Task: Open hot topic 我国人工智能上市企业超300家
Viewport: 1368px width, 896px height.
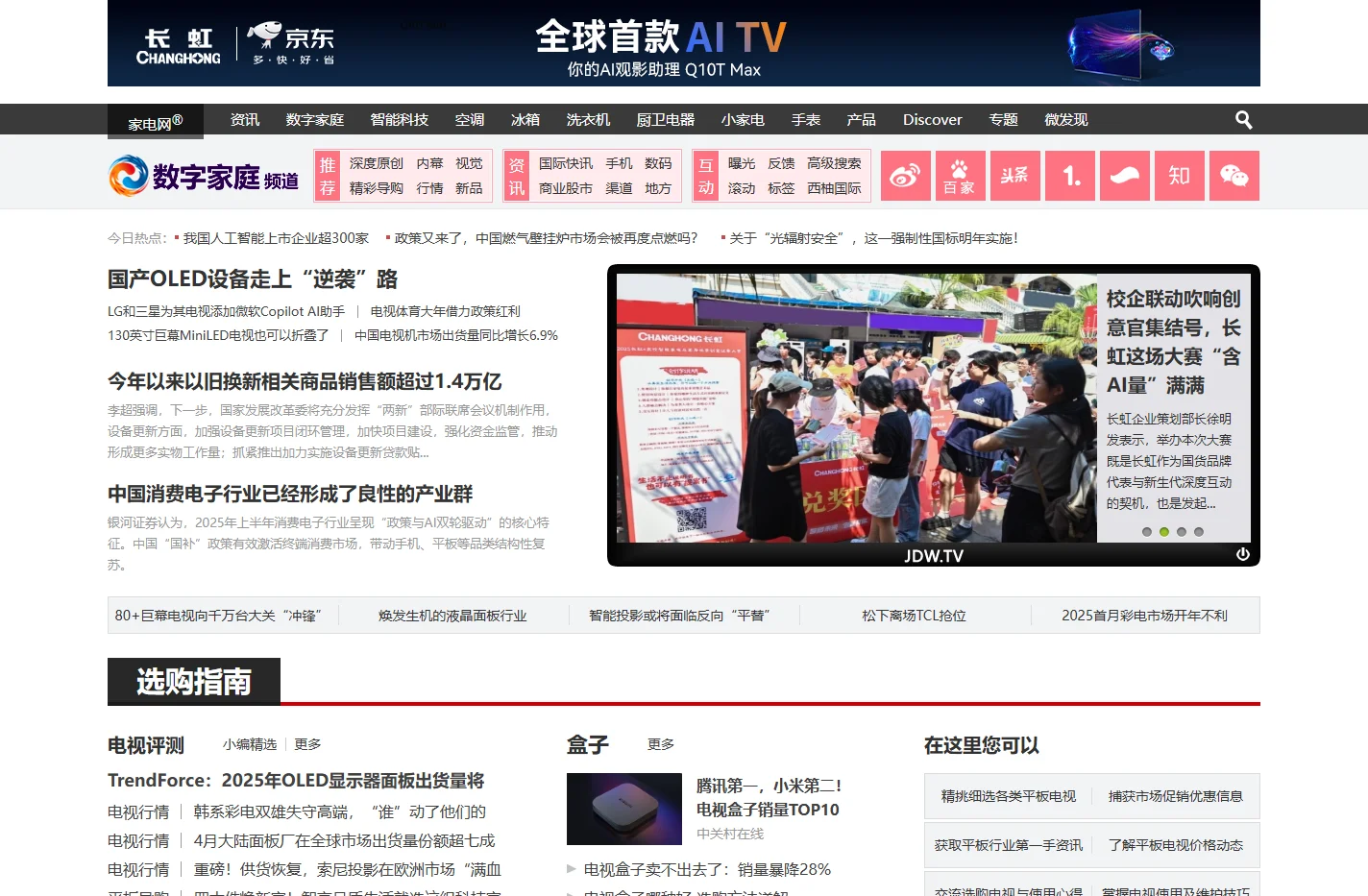Action: point(276,238)
